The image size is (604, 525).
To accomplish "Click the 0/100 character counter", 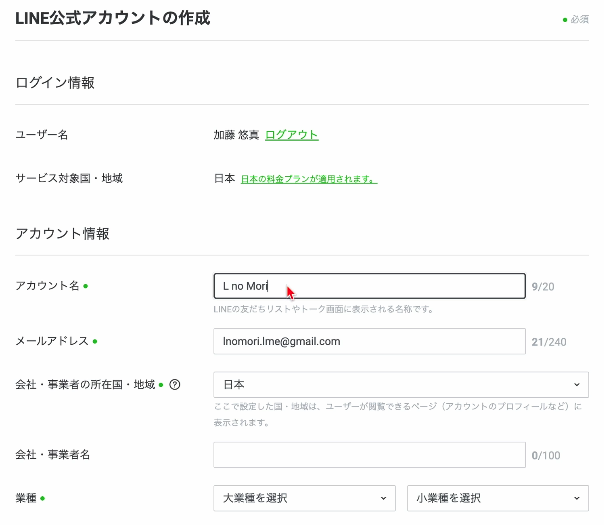I will pos(546,455).
